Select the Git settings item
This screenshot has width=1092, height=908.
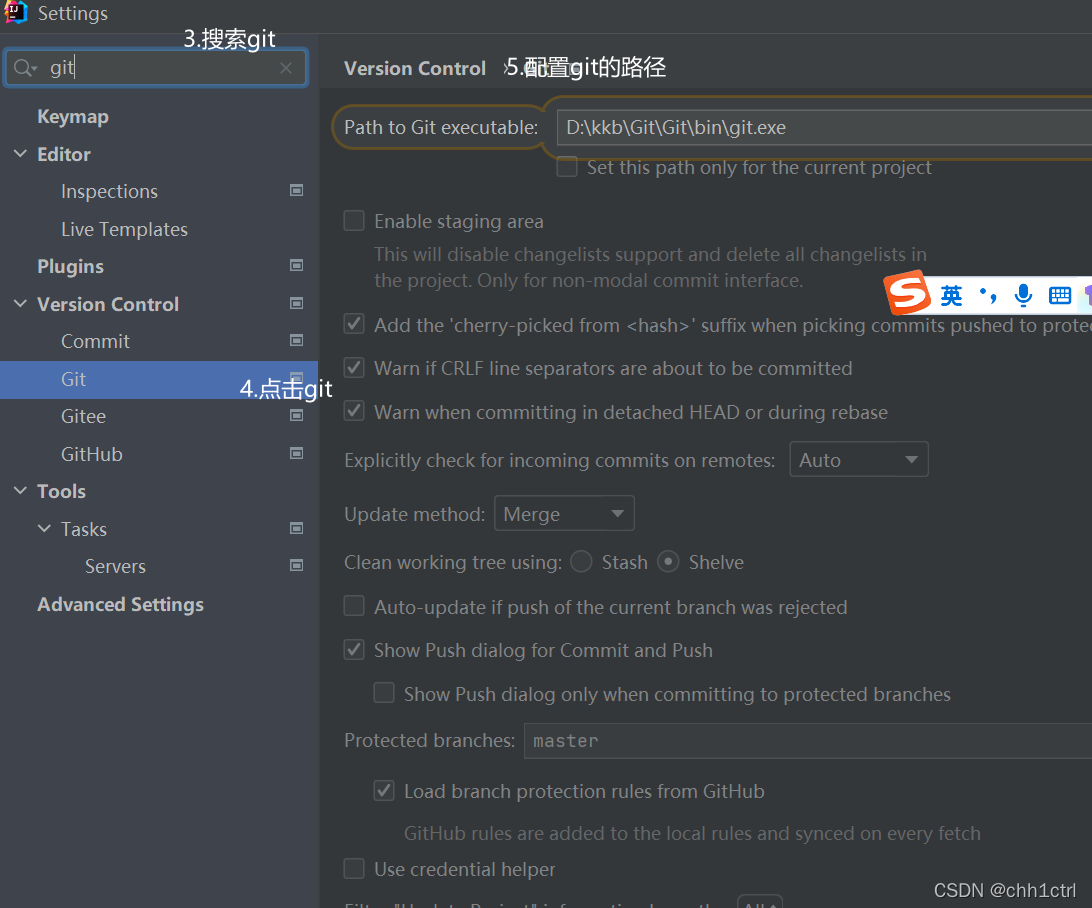pos(159,379)
